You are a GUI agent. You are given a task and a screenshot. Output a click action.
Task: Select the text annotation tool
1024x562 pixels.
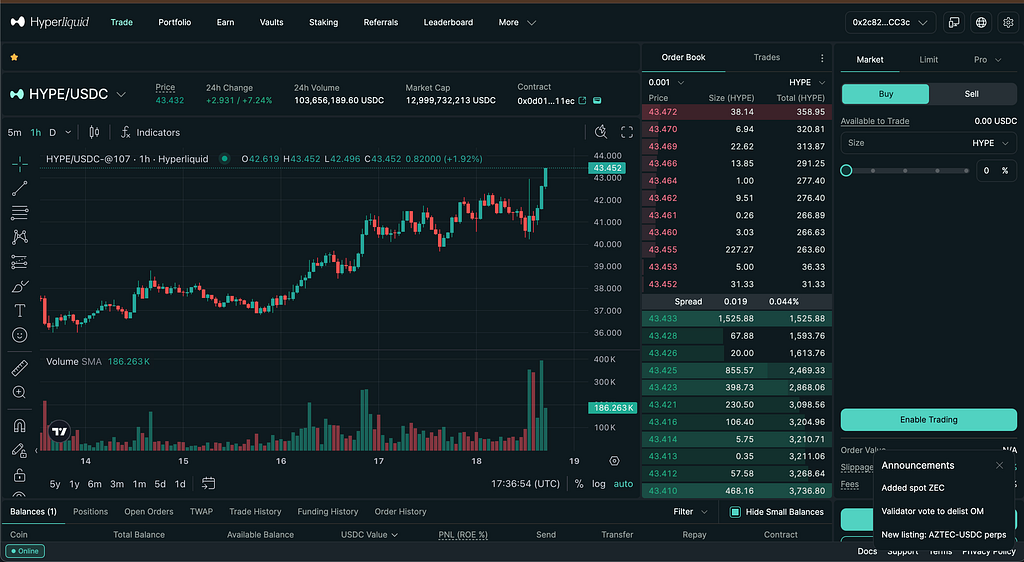(20, 311)
